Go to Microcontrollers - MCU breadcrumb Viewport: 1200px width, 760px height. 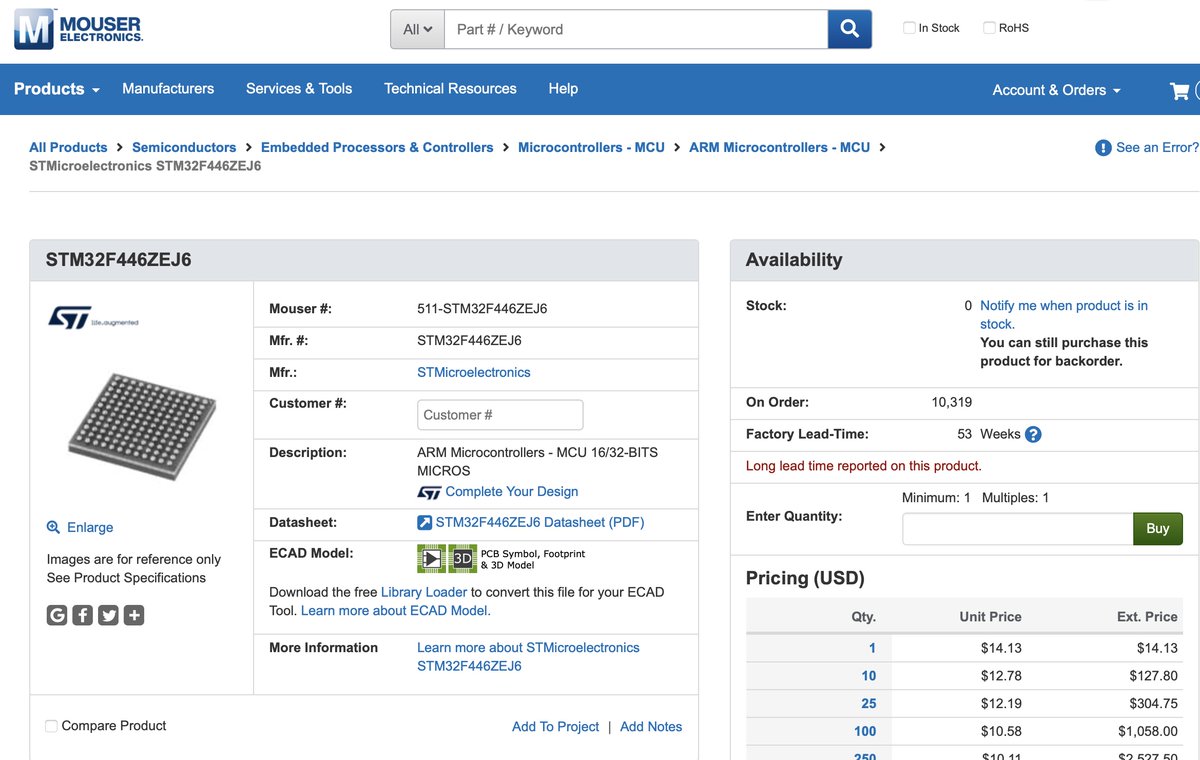point(591,147)
